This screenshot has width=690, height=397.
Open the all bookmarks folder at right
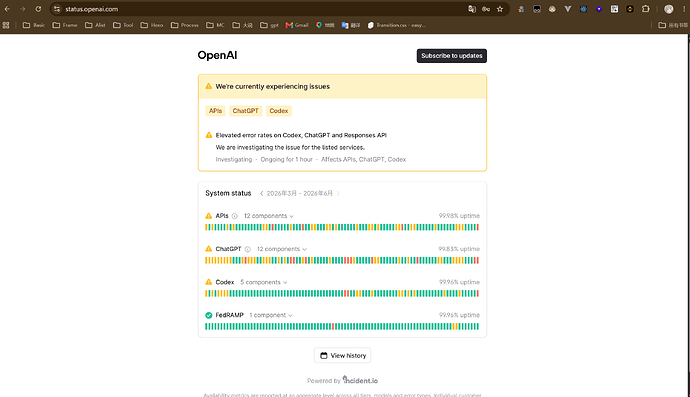tap(673, 25)
